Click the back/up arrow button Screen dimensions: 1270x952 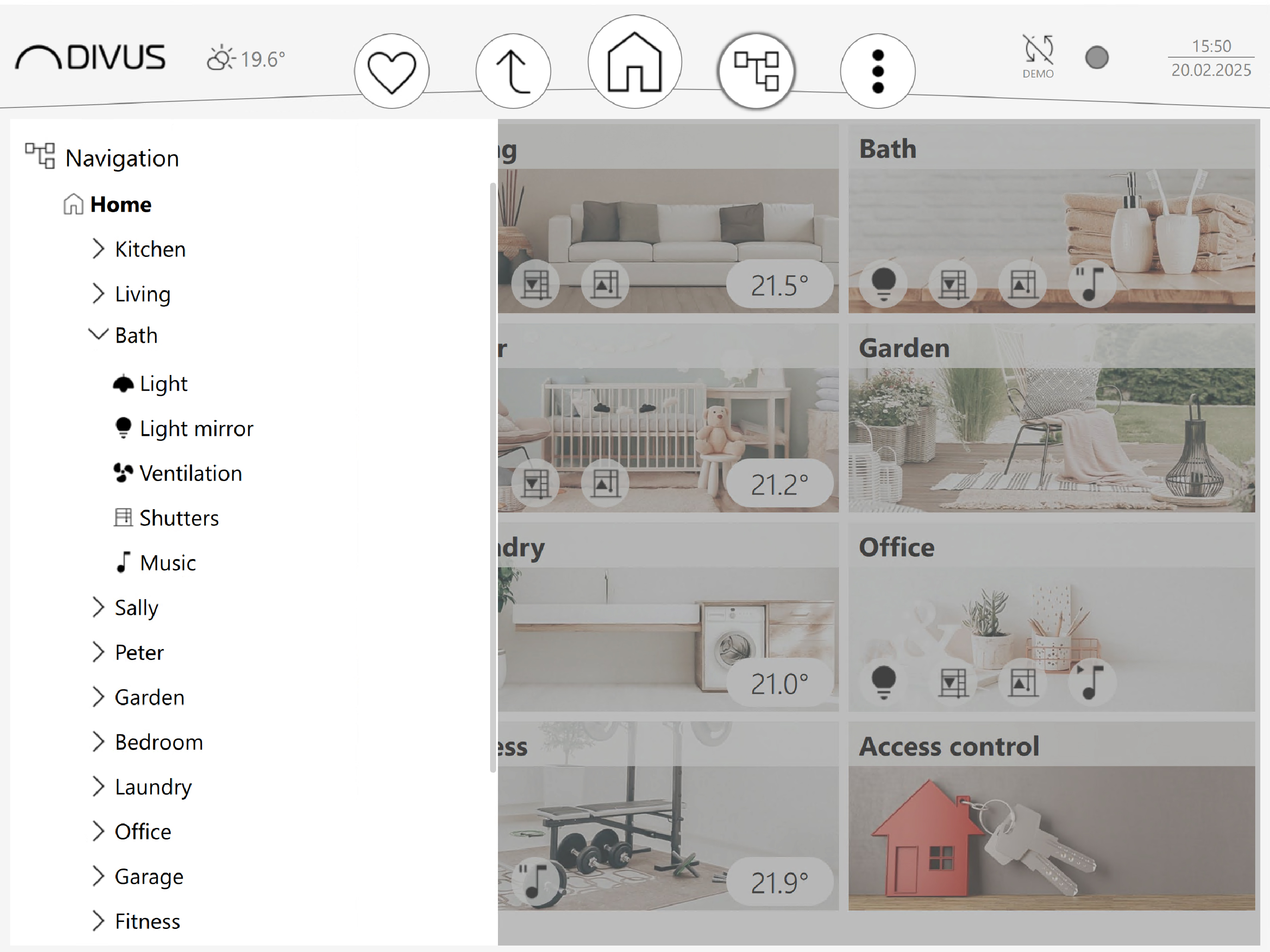click(513, 71)
